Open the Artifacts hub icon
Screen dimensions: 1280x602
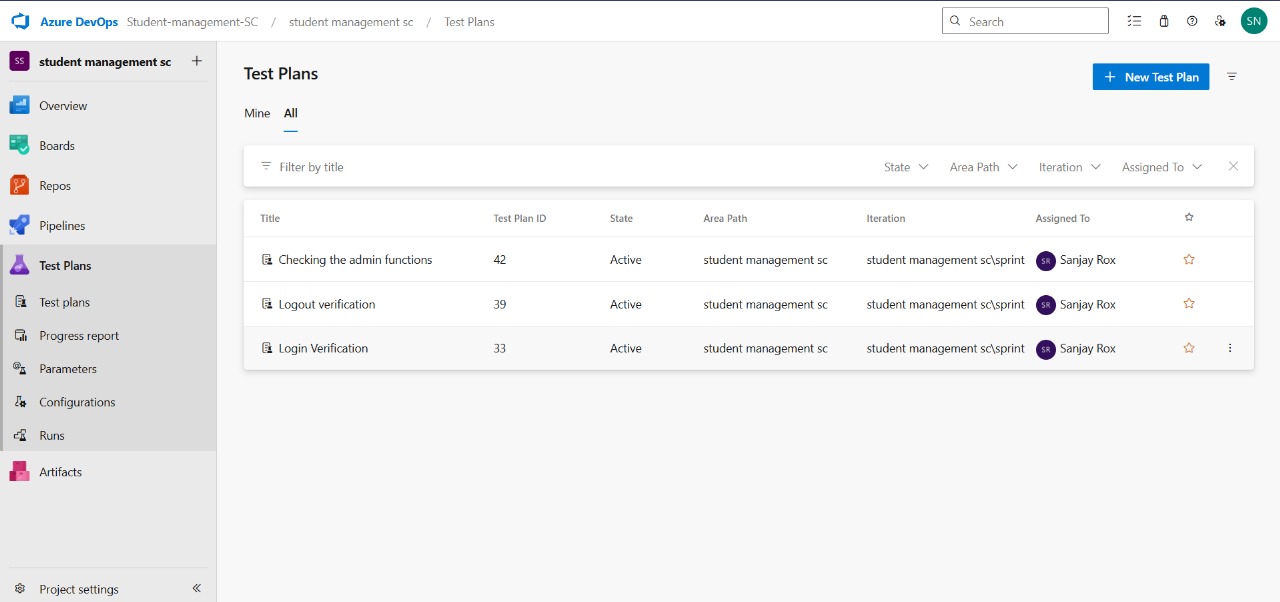click(x=20, y=472)
